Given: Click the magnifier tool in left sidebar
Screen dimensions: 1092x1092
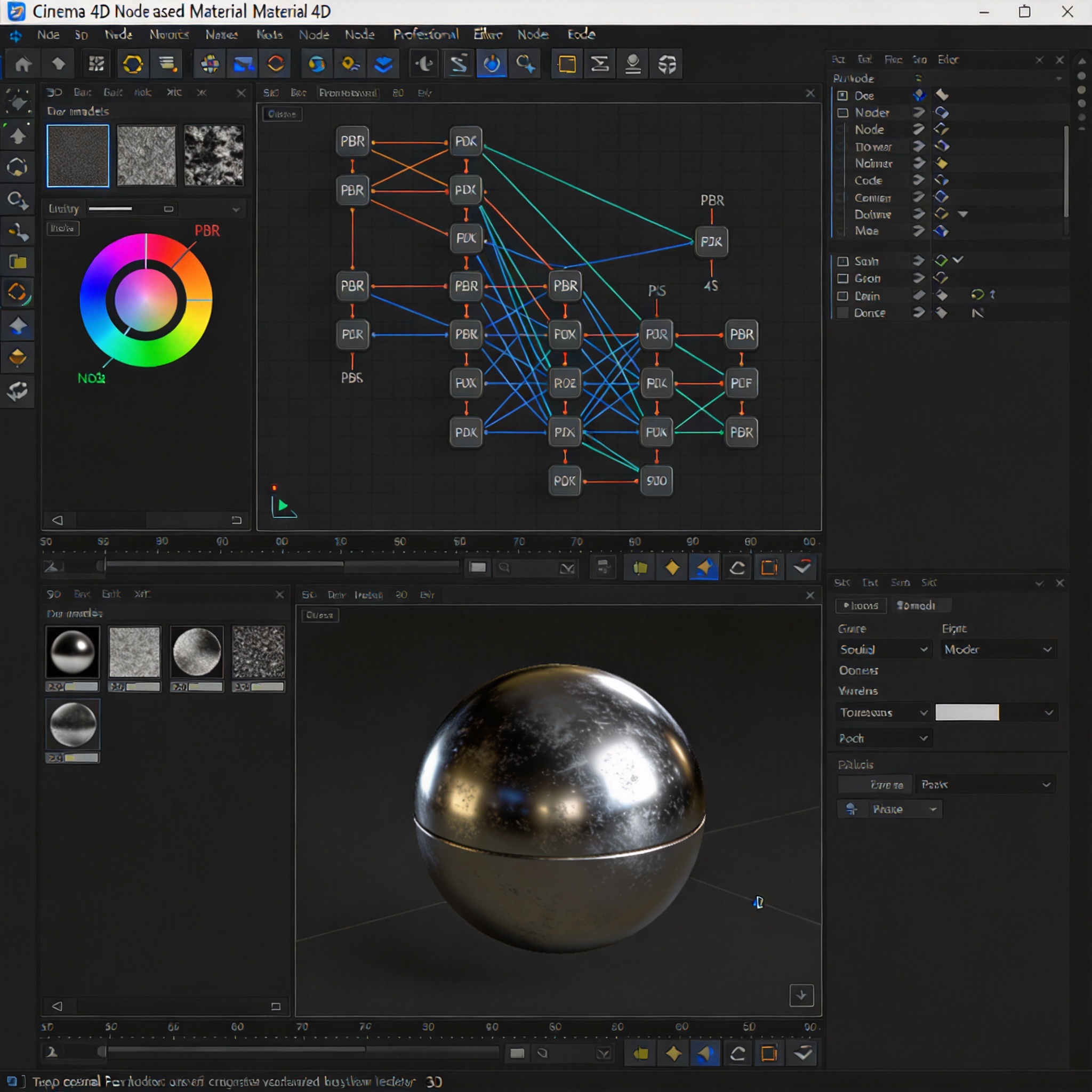Looking at the screenshot, I should tap(18, 199).
